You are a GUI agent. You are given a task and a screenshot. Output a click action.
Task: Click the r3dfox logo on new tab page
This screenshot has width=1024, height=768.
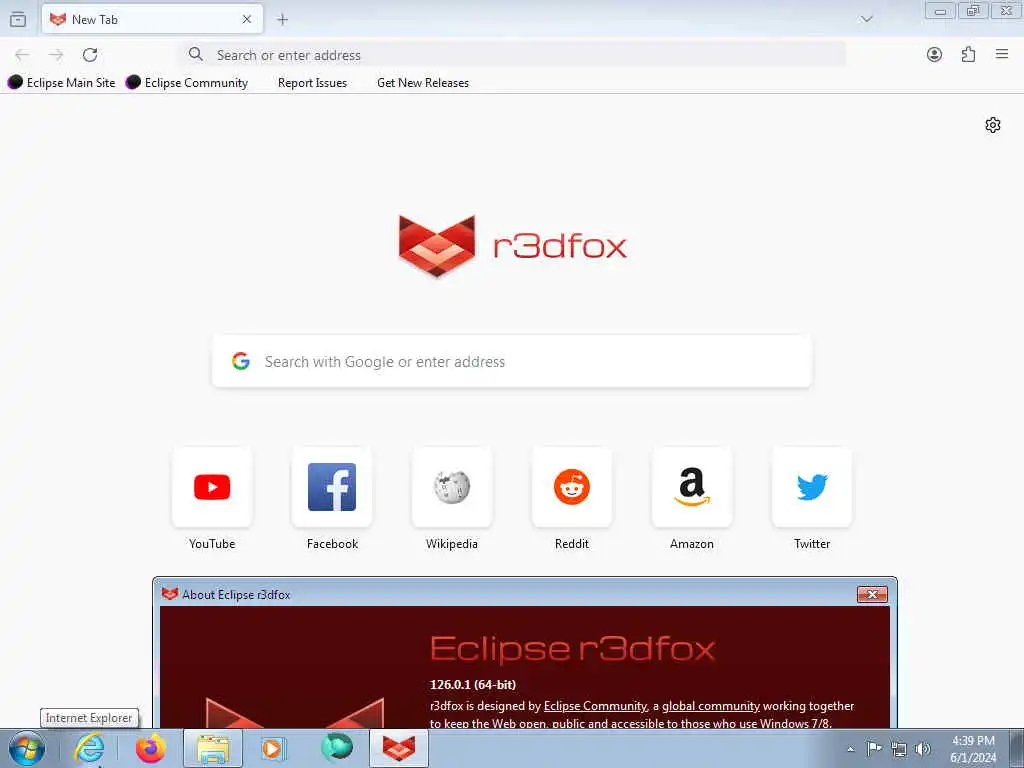pos(512,246)
